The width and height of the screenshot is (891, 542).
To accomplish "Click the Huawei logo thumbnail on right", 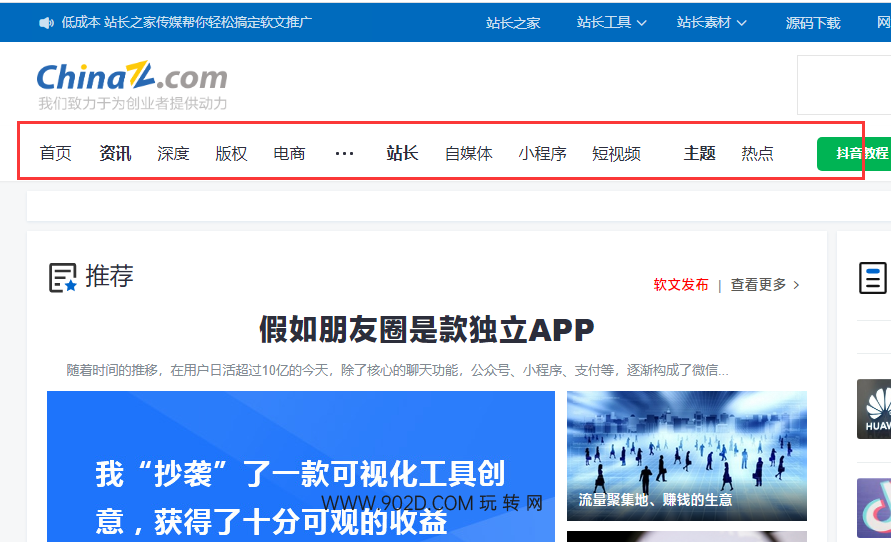I will (875, 409).
